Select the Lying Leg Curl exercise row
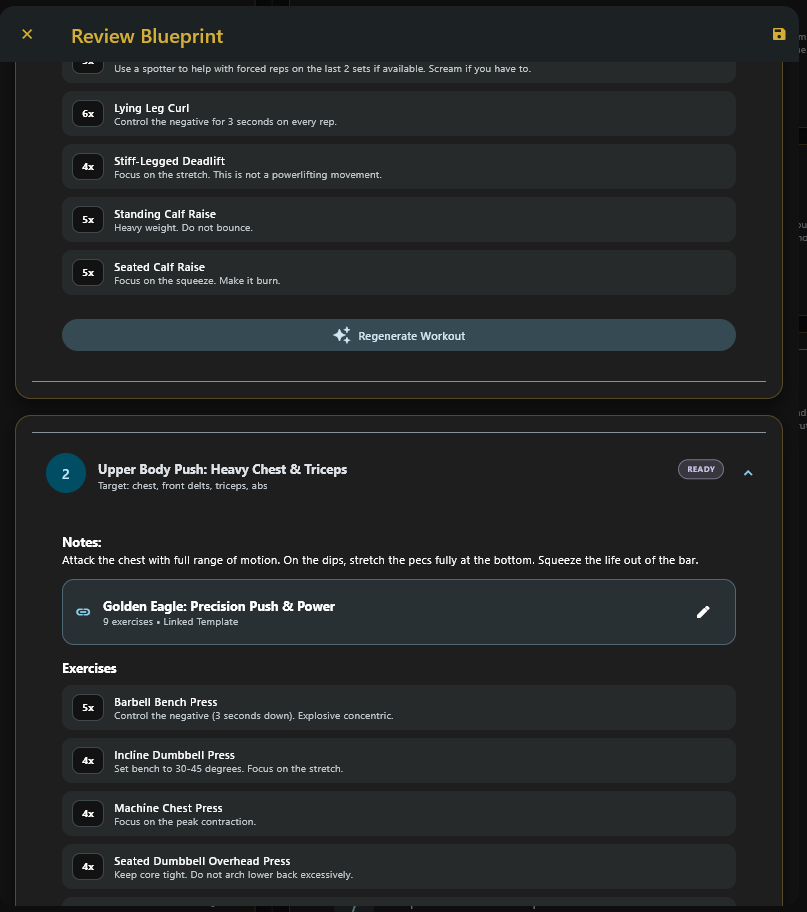Screen dimensions: 807x912 pyautogui.click(x=398, y=113)
